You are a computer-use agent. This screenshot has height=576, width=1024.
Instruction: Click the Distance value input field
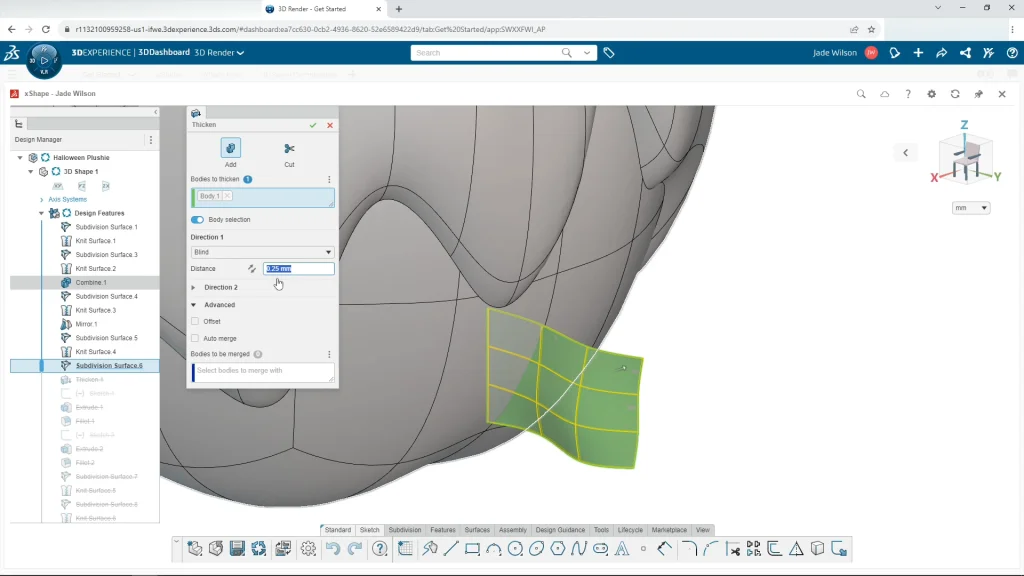pos(298,269)
